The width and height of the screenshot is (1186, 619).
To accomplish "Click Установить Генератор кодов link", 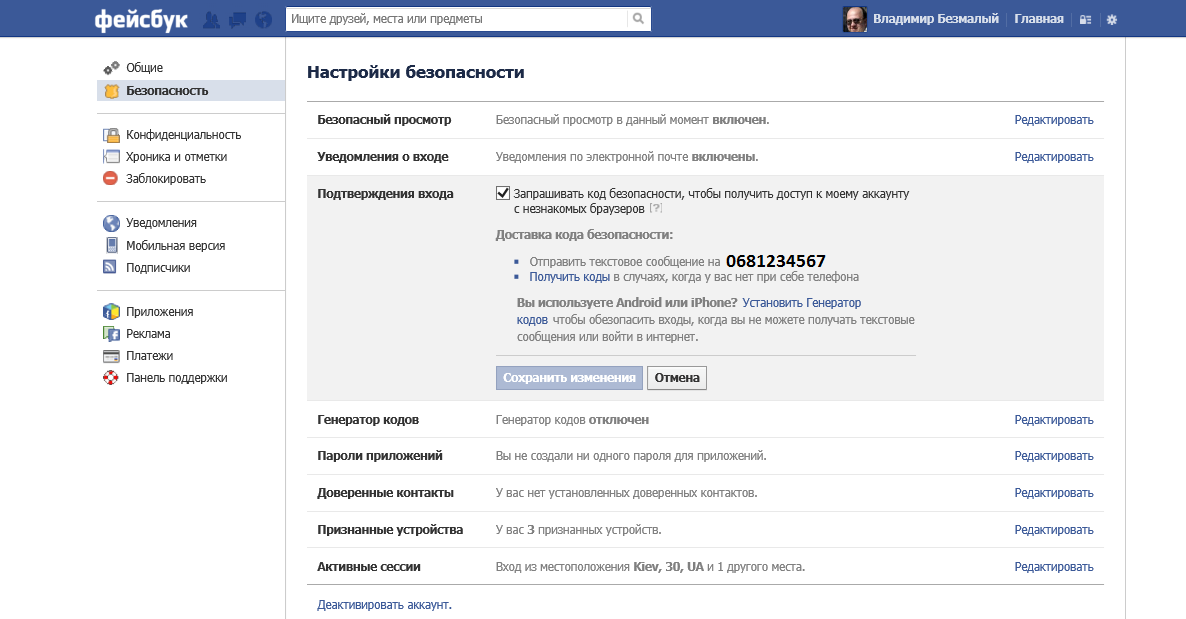I will [802, 303].
